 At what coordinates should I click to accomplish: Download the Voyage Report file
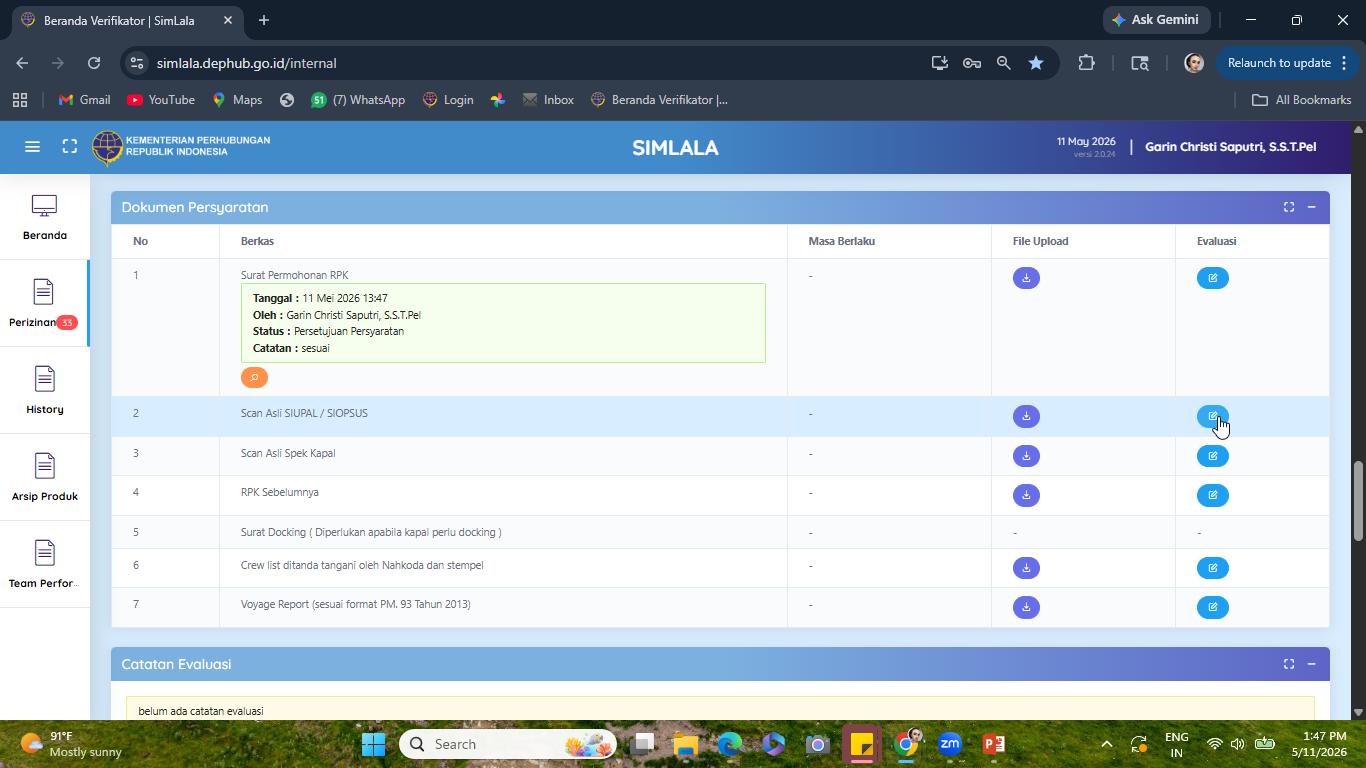pos(1026,607)
